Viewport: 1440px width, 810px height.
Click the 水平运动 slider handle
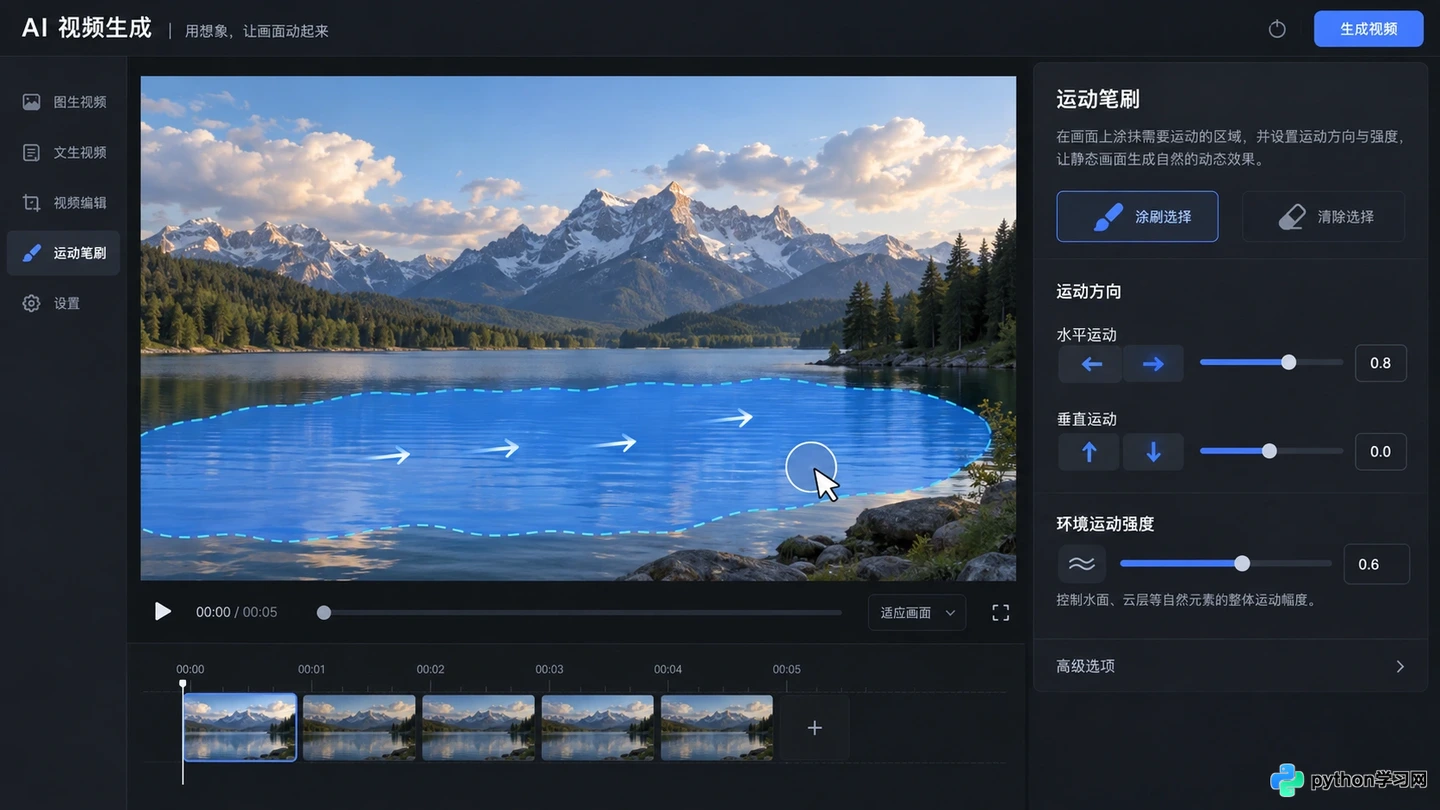point(1289,362)
